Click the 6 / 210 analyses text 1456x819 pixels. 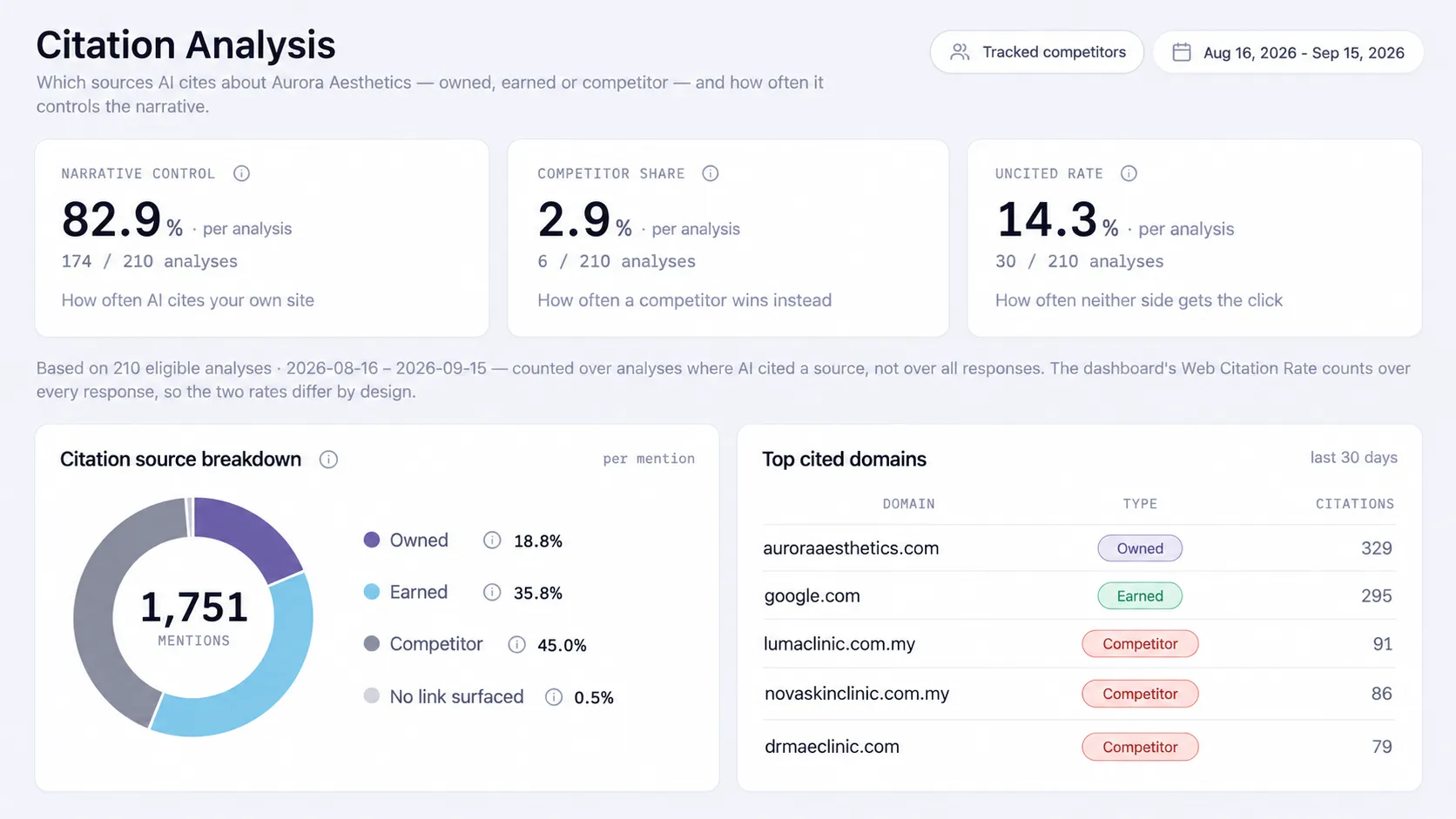point(617,261)
